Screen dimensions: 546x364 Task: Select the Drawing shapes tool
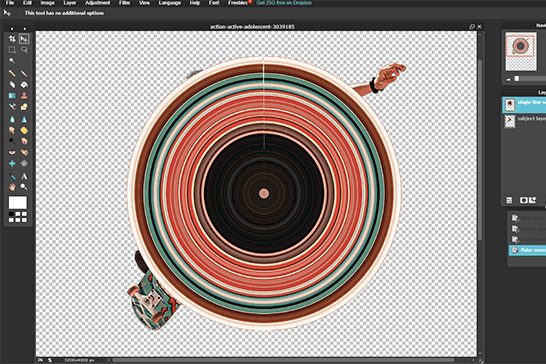point(24,107)
